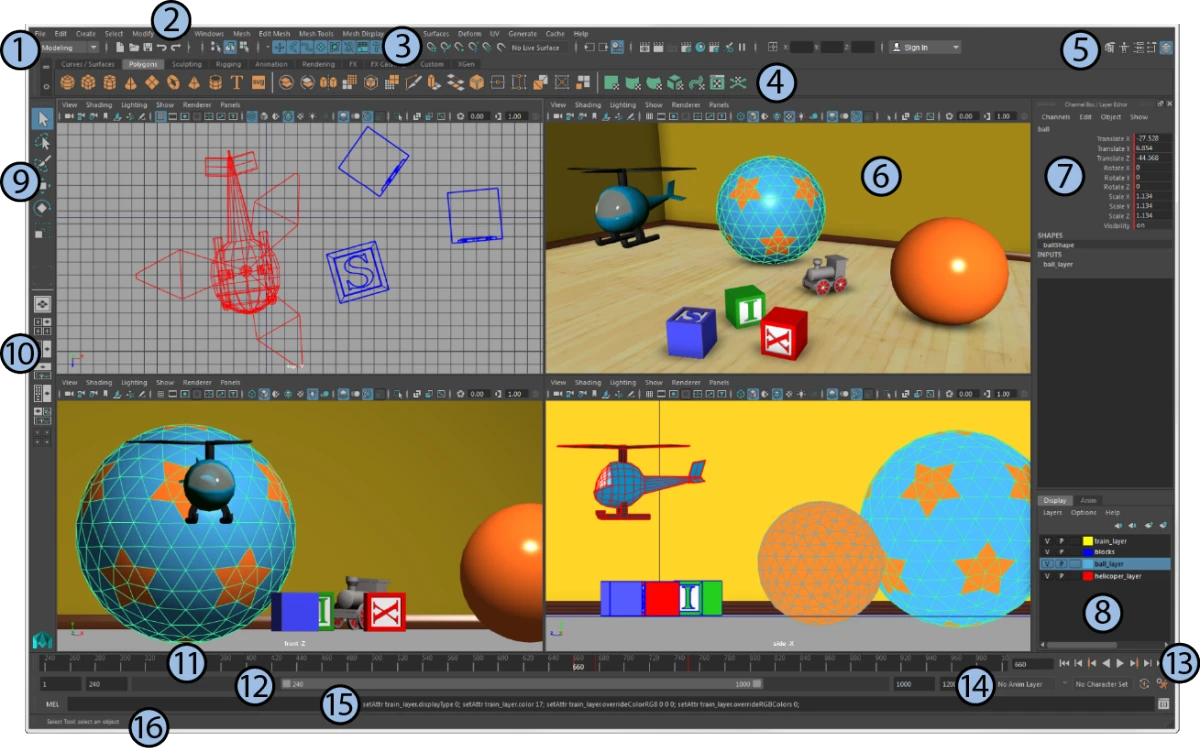Screen dimensions: 1200x748
Task: Open the Script Editor icon beside the command line
Action: click(x=1163, y=704)
